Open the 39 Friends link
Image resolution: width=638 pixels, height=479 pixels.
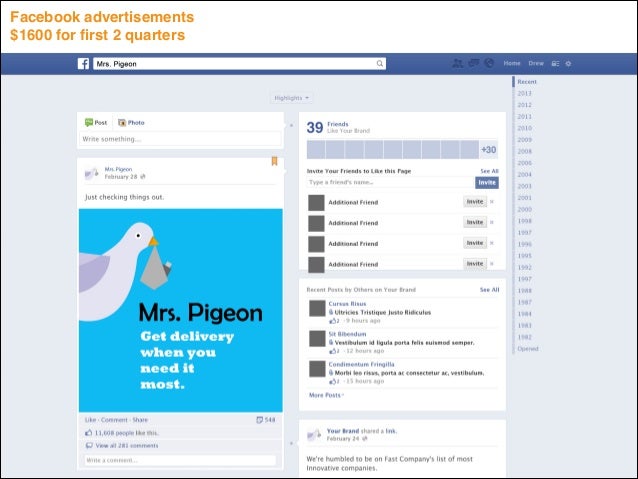point(338,127)
